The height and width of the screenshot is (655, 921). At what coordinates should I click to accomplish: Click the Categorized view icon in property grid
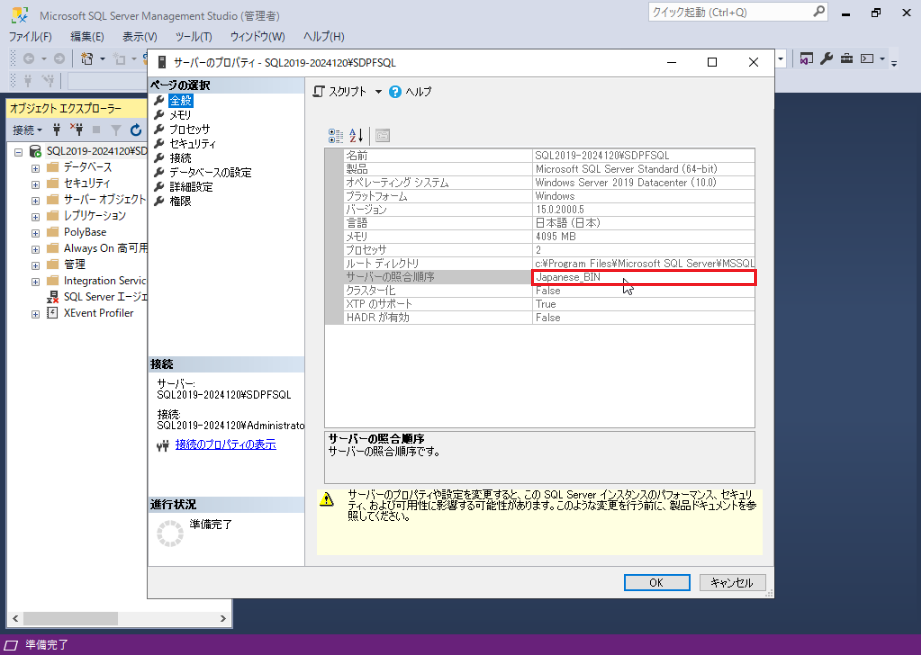(x=336, y=135)
